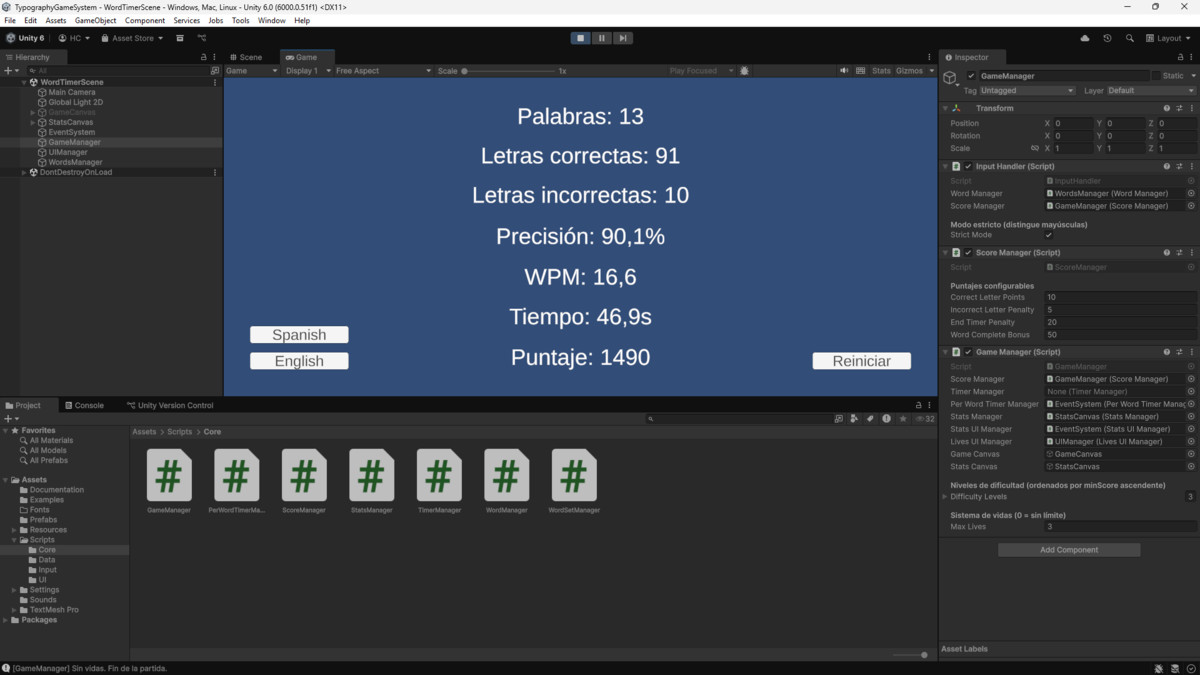This screenshot has width=1200, height=675.
Task: Click the Project icon size slider handle
Action: (x=924, y=655)
